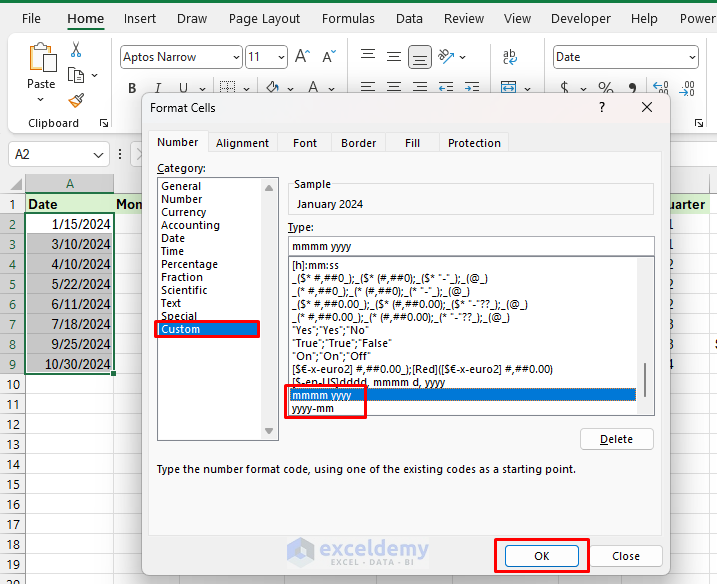Apply Percent Style icon
717x584 pixels.
click(605, 87)
